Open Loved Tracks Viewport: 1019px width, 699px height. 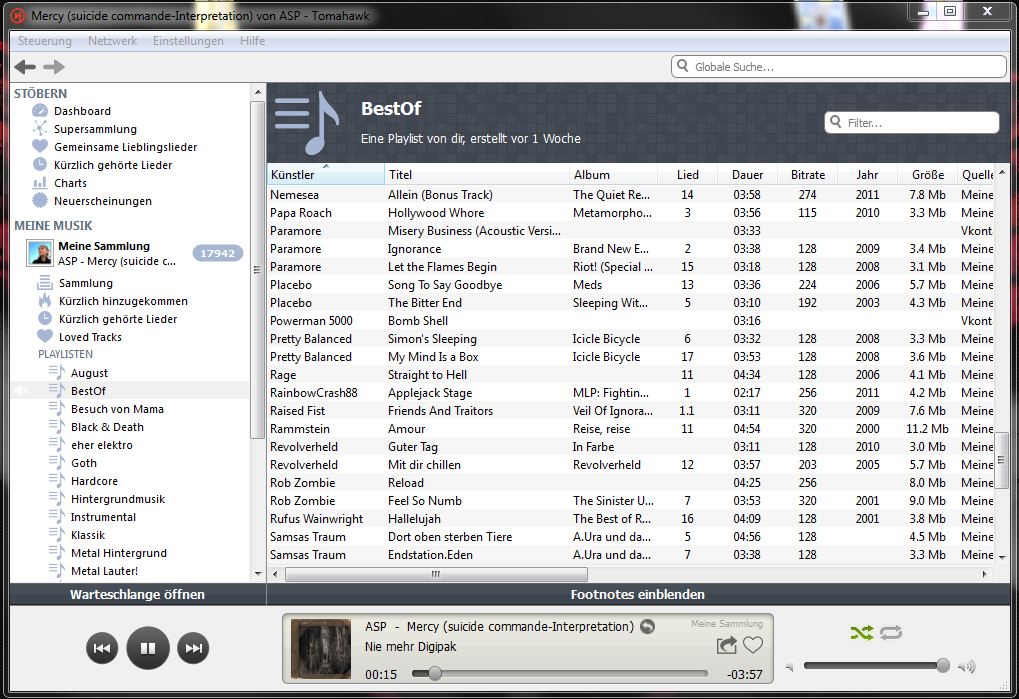pos(90,337)
